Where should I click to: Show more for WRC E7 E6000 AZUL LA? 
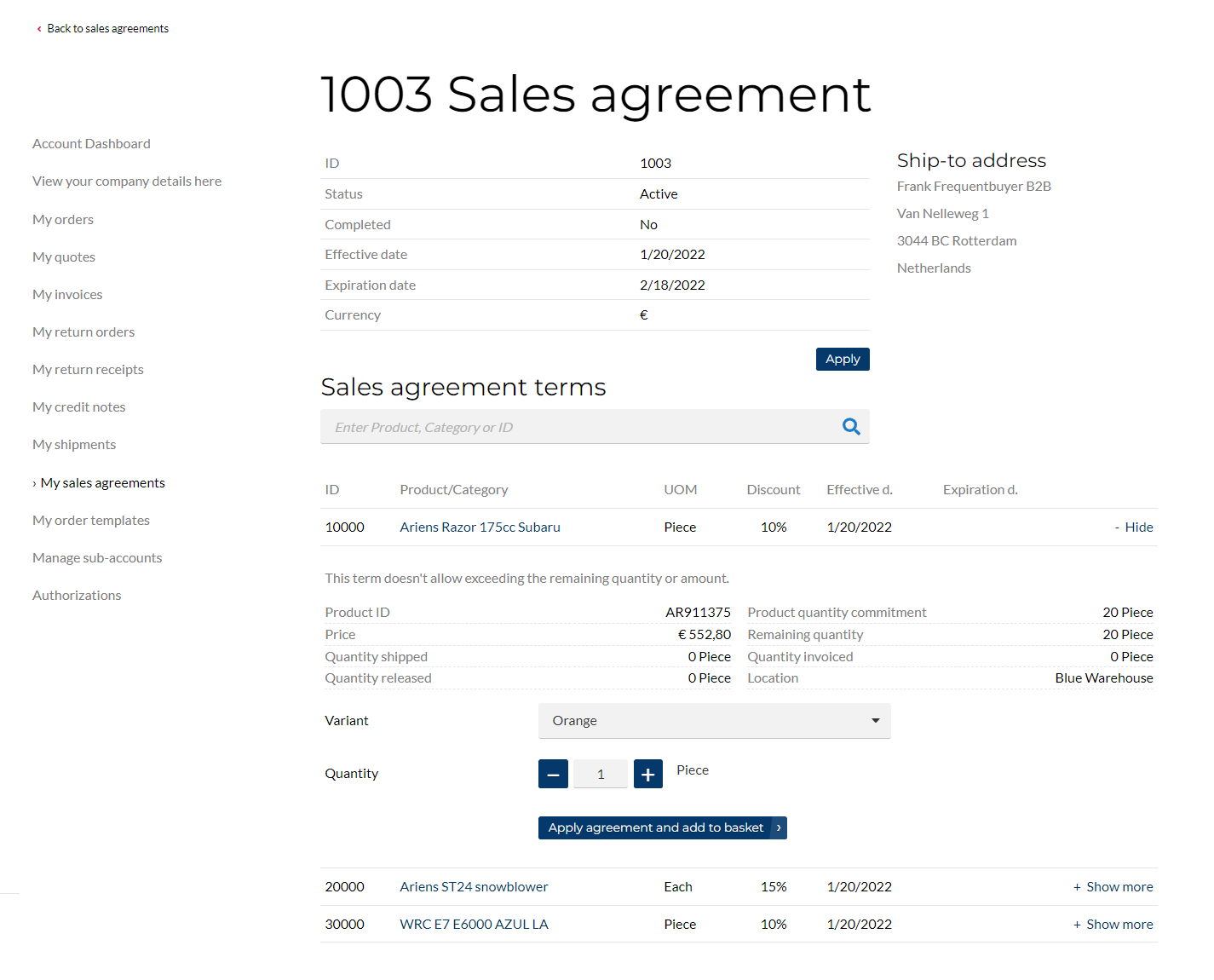coord(1113,925)
